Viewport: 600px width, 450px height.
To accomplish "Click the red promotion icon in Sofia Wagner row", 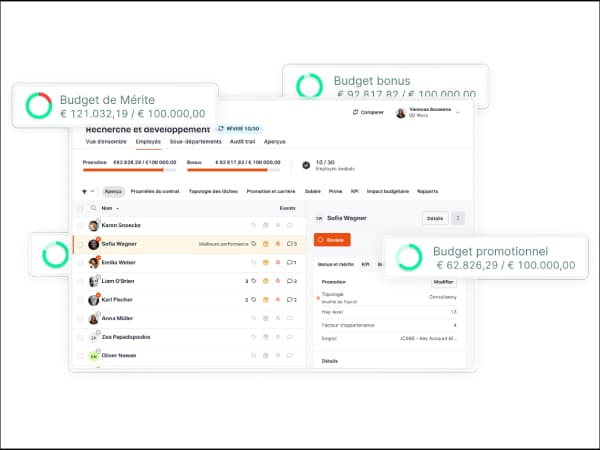I will point(278,244).
